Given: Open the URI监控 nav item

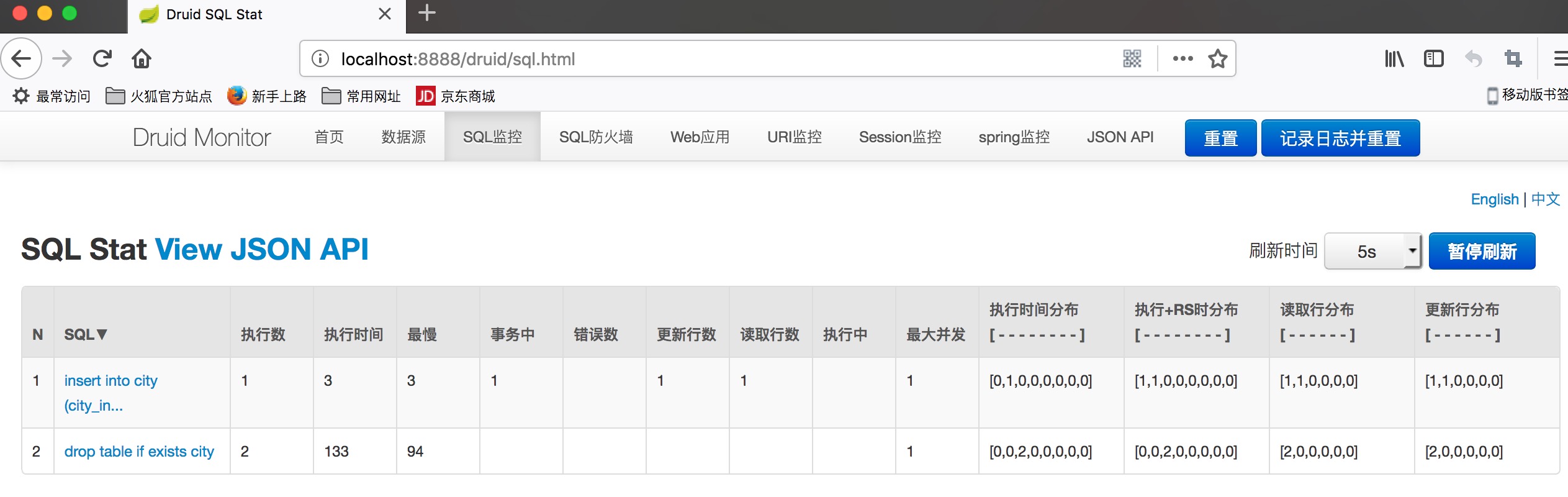Looking at the screenshot, I should click(795, 137).
